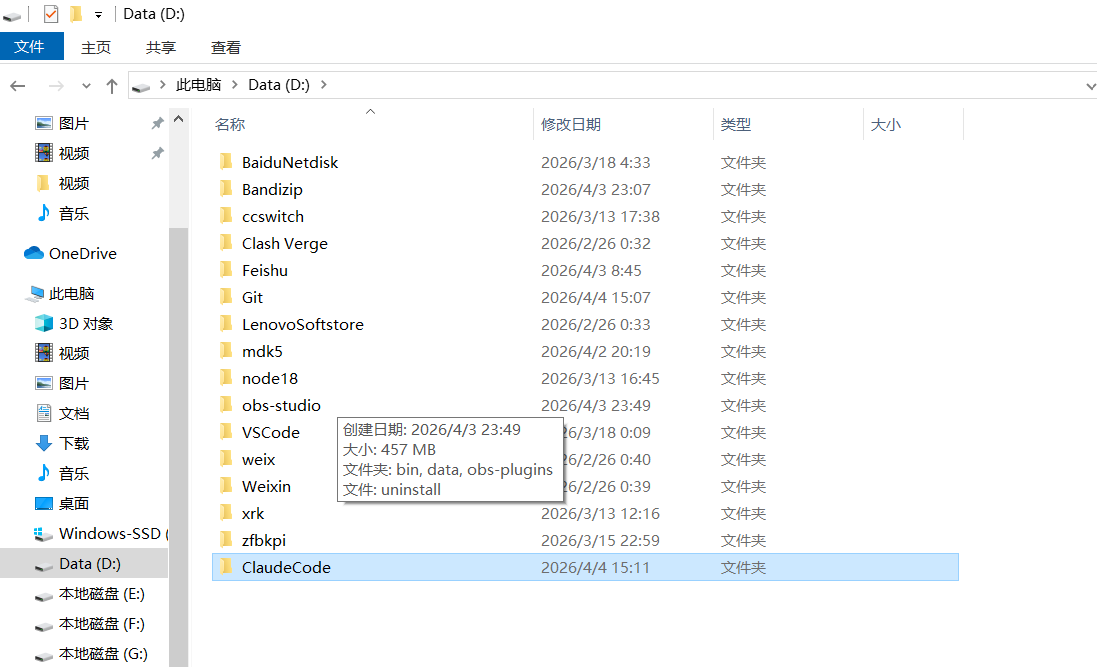Select the pinned 图片 quick access item
This screenshot has width=1097, height=667.
click(x=74, y=123)
